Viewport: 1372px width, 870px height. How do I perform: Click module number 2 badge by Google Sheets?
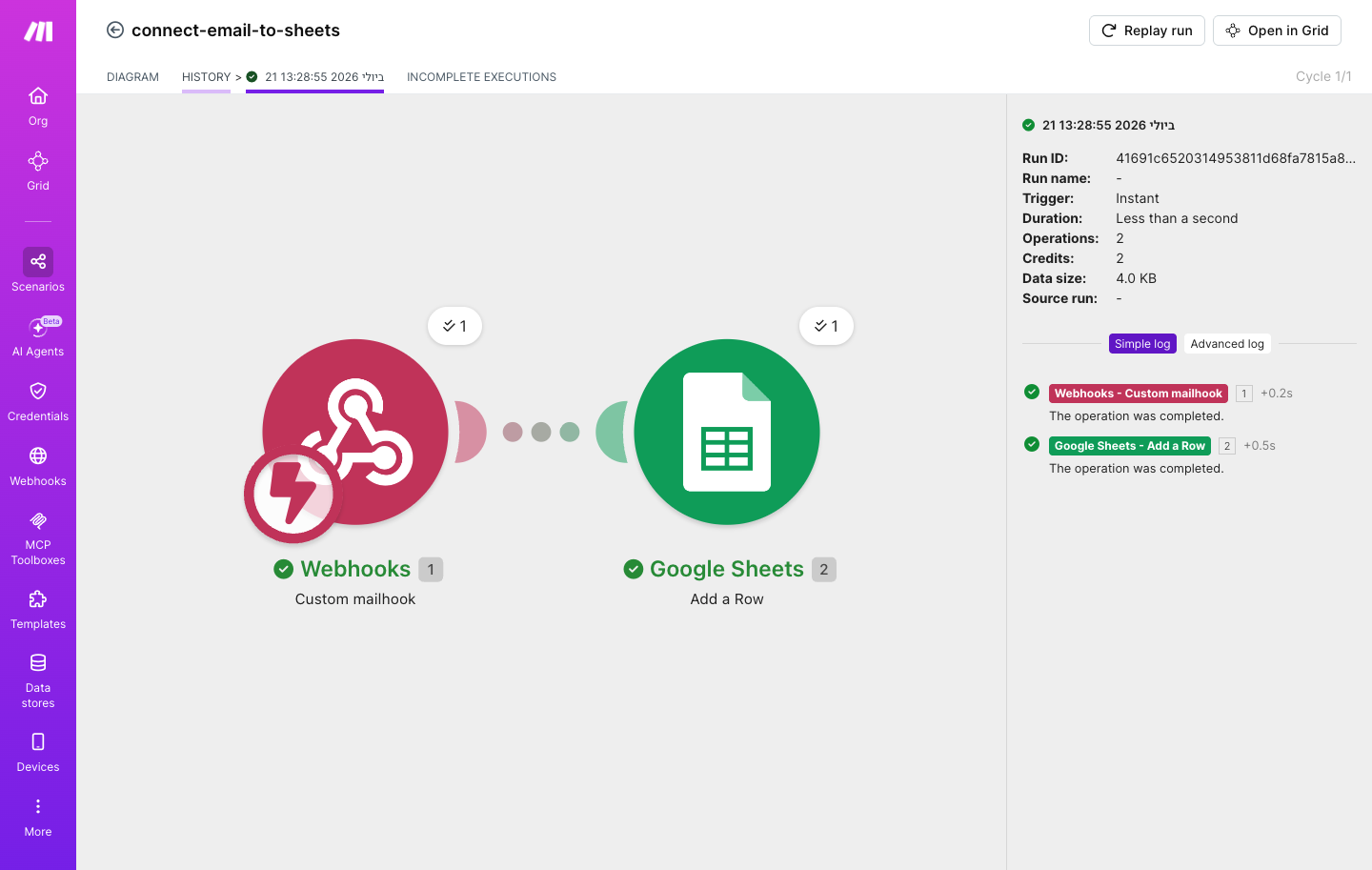pos(824,570)
